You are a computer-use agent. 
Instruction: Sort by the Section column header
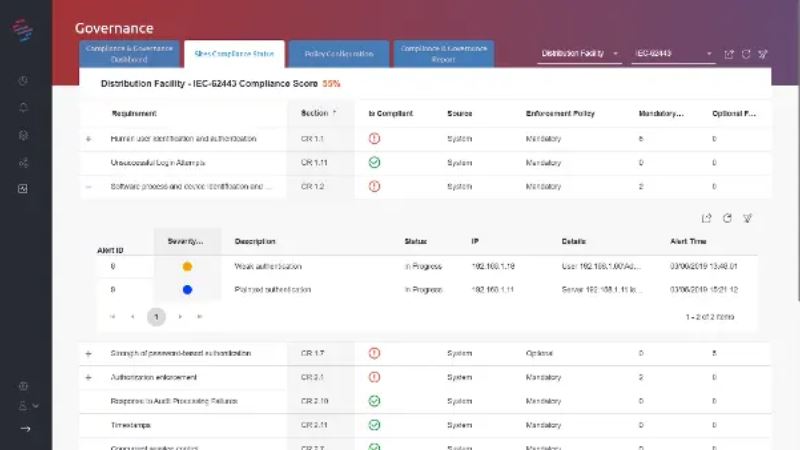(x=318, y=113)
